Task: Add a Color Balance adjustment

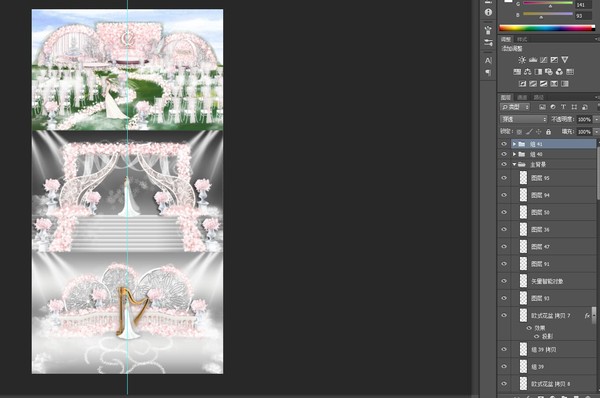Action: [x=527, y=72]
